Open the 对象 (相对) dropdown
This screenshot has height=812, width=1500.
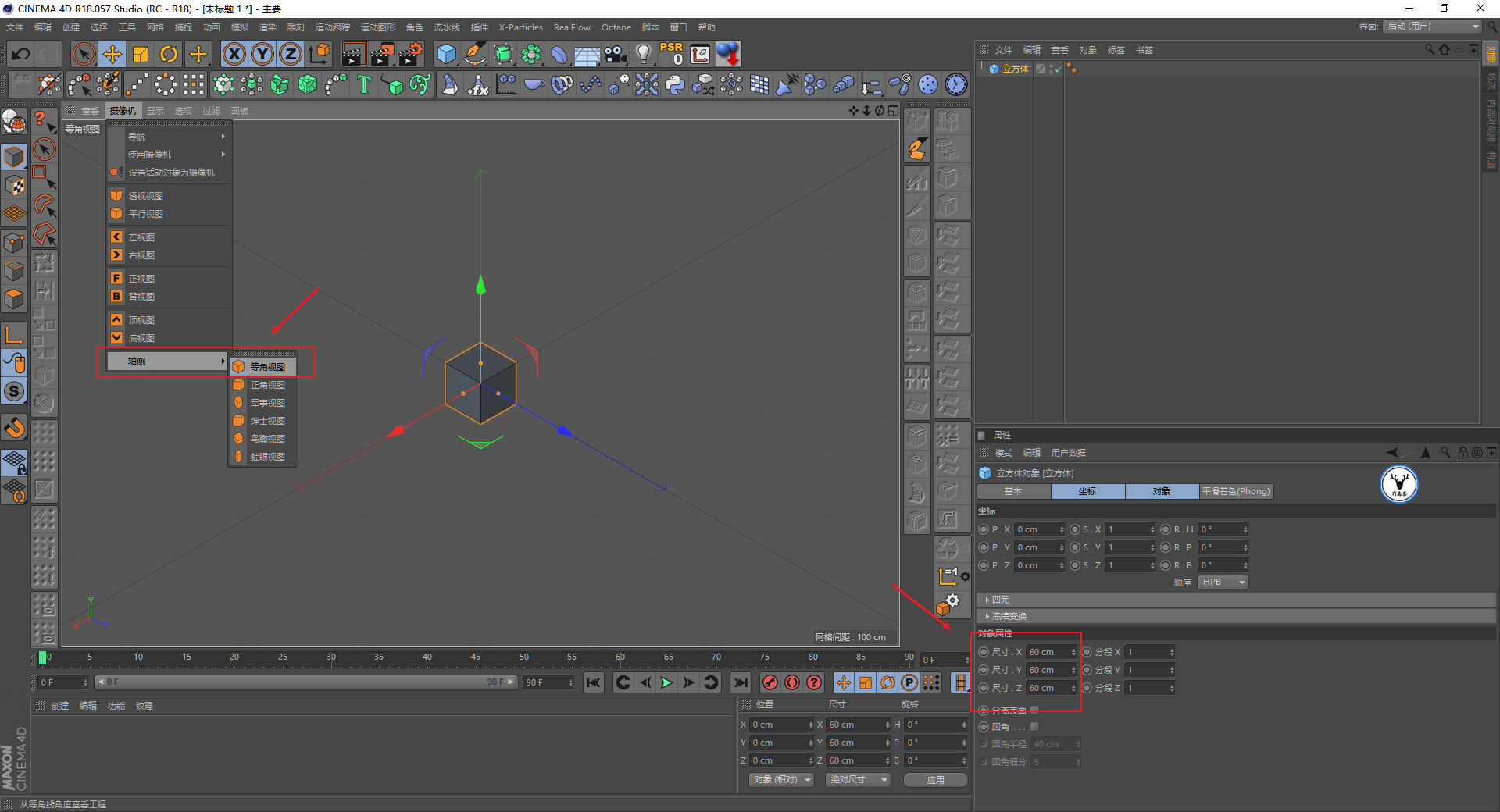pyautogui.click(x=781, y=780)
